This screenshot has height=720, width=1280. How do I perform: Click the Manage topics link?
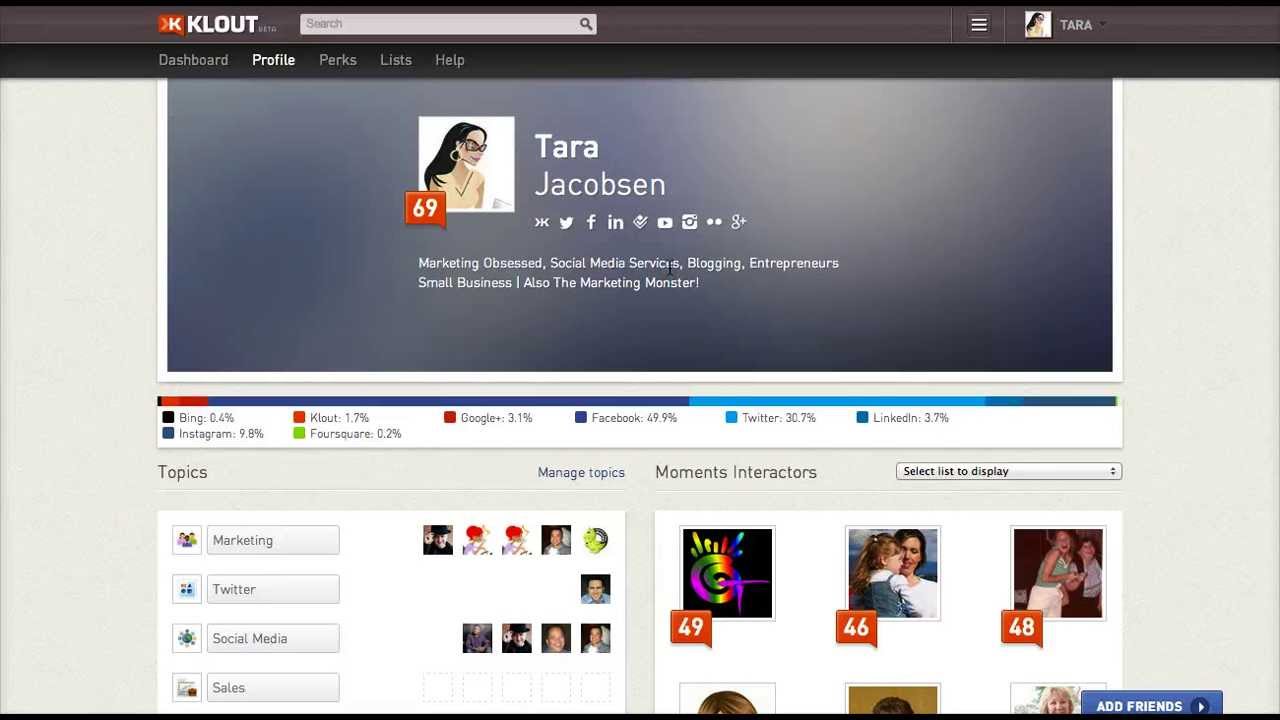click(581, 472)
